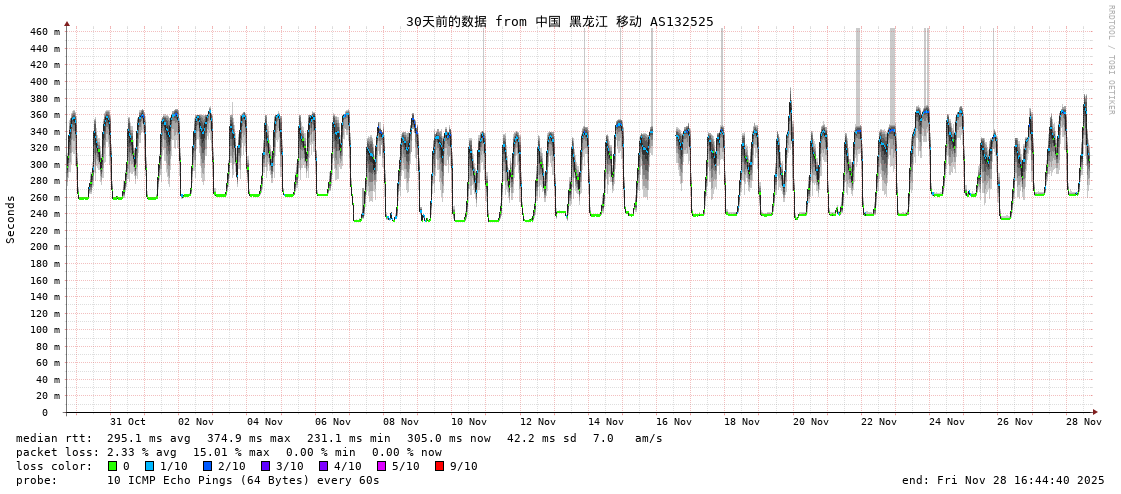Click the purple 3/10 loss swatch
The height and width of the screenshot is (494, 1121).
click(x=266, y=466)
